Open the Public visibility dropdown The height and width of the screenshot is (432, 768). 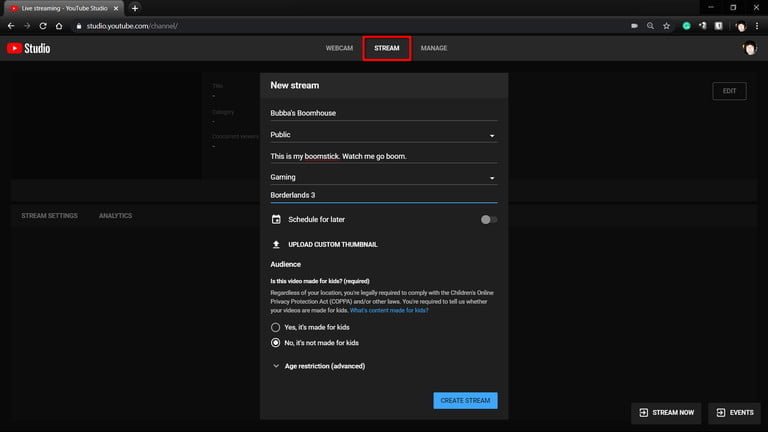click(384, 135)
